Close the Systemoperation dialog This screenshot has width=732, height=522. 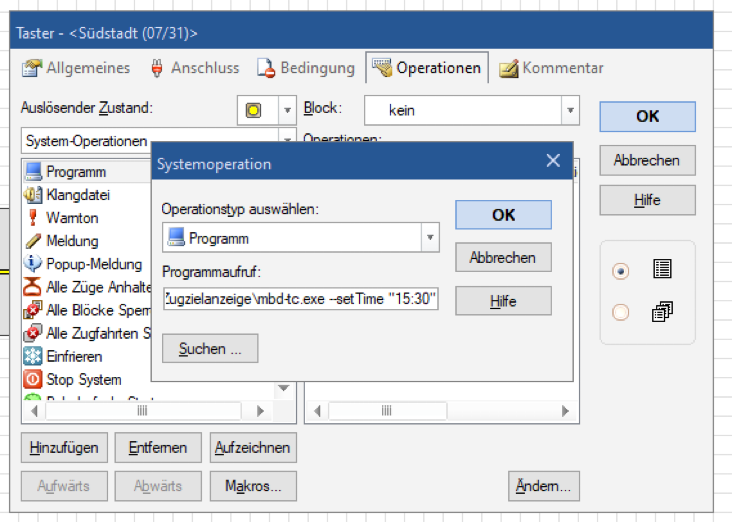pyautogui.click(x=553, y=161)
